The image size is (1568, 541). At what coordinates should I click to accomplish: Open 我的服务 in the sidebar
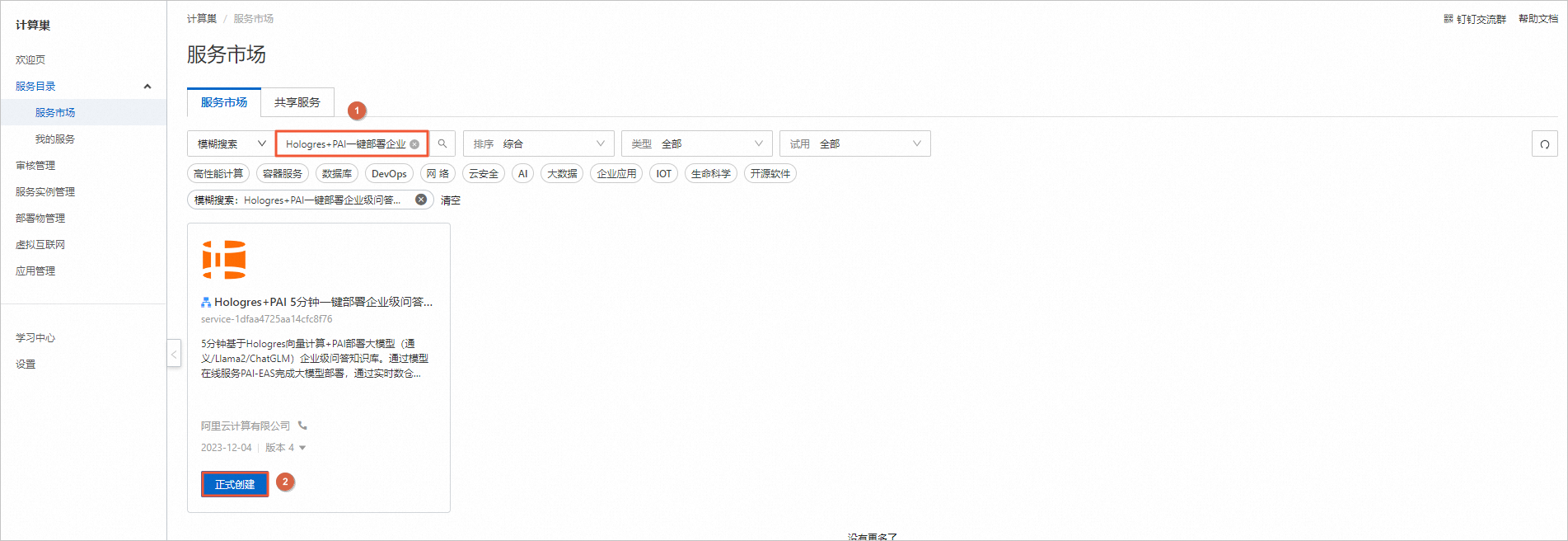(x=55, y=139)
